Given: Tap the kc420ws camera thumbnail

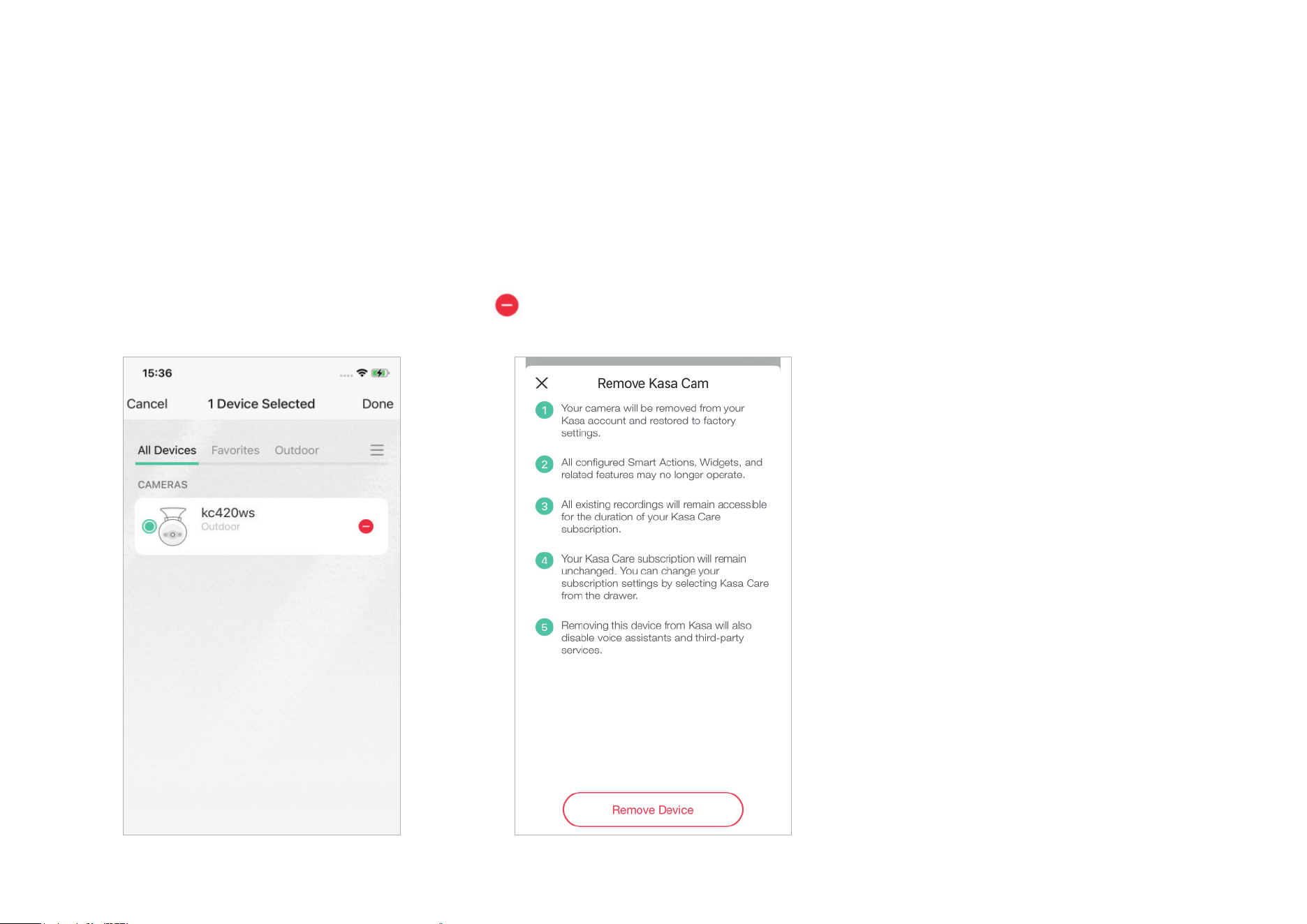Looking at the screenshot, I should (172, 526).
